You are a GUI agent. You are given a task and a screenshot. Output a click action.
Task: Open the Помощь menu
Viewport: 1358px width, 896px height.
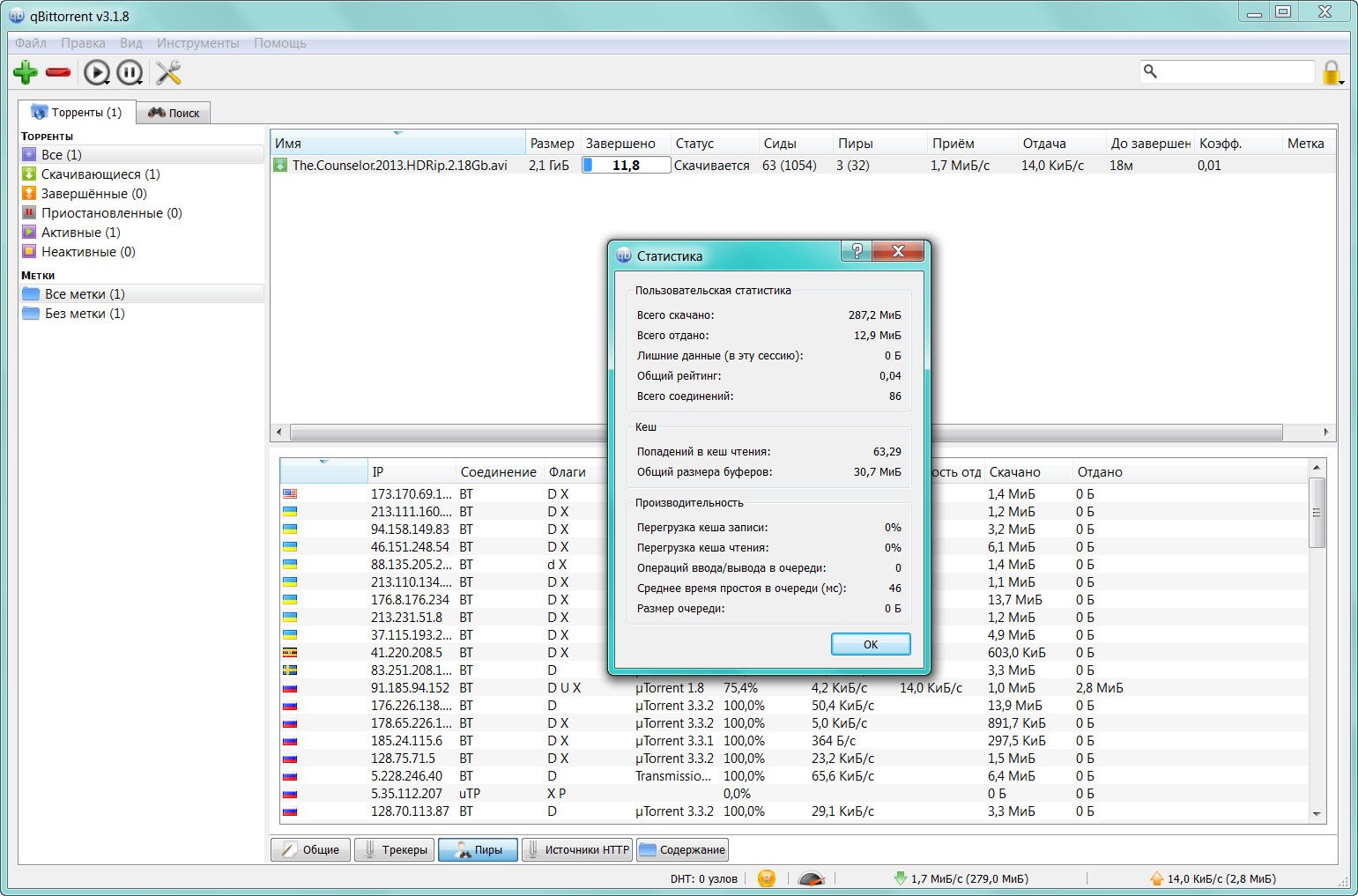click(280, 42)
